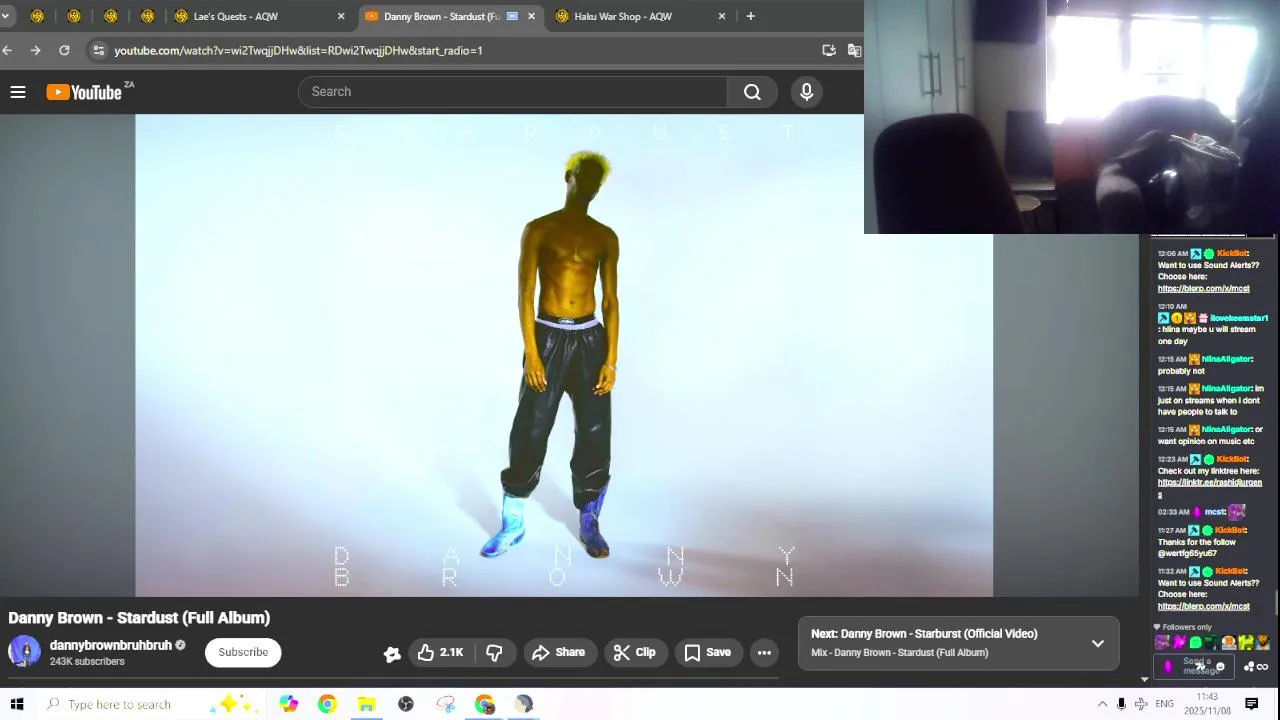Screen dimensions: 1280x720
Task: View site information icon in address bar
Action: pos(97,50)
